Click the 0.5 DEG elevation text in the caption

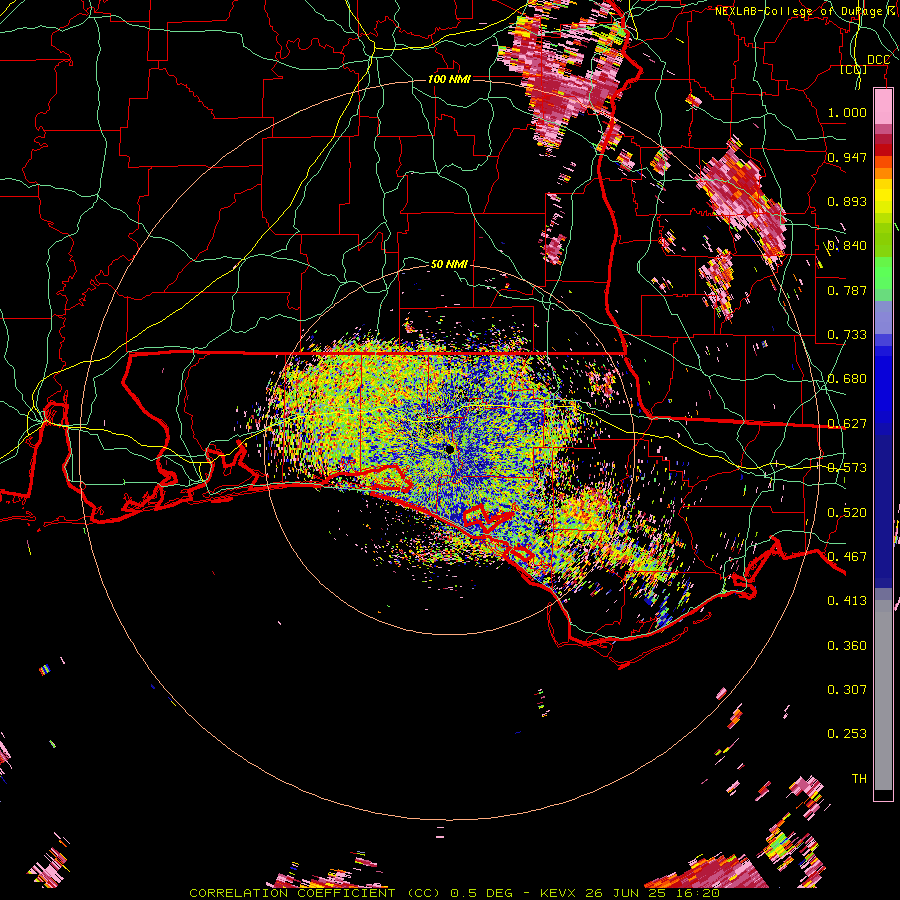click(484, 893)
